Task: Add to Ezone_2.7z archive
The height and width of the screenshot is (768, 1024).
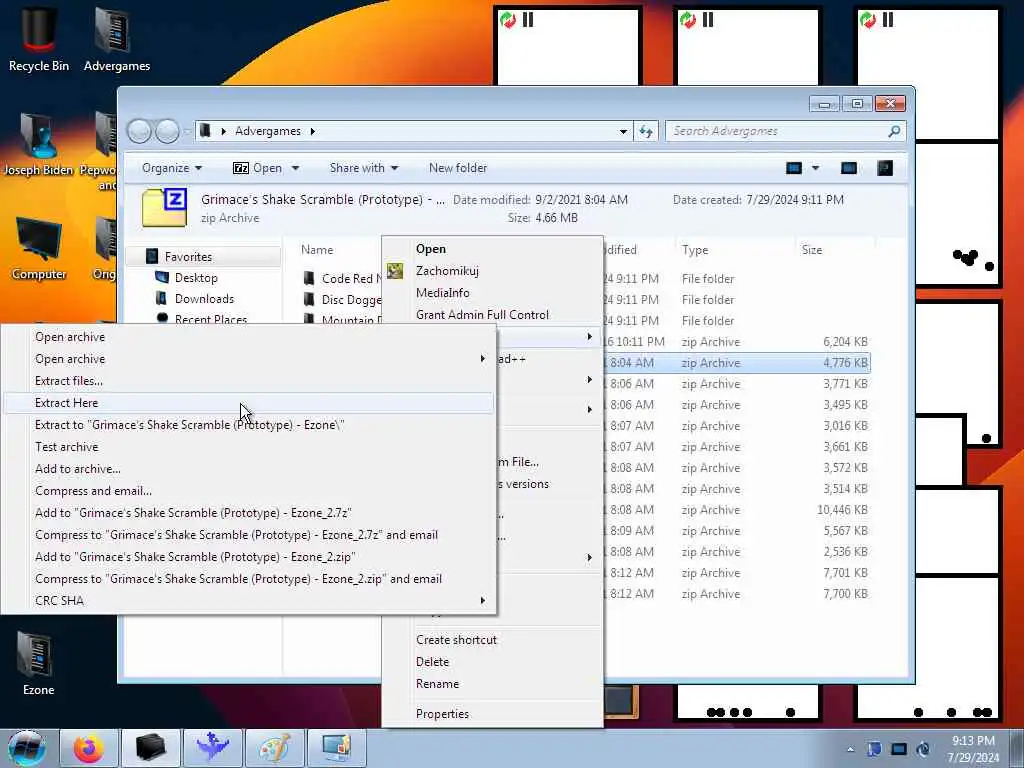Action: click(248, 513)
